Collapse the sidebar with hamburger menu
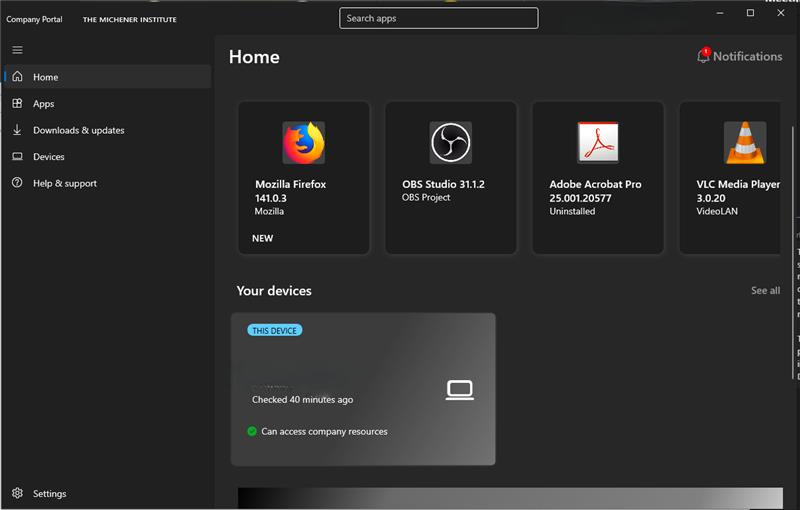This screenshot has height=510, width=800. (x=17, y=50)
